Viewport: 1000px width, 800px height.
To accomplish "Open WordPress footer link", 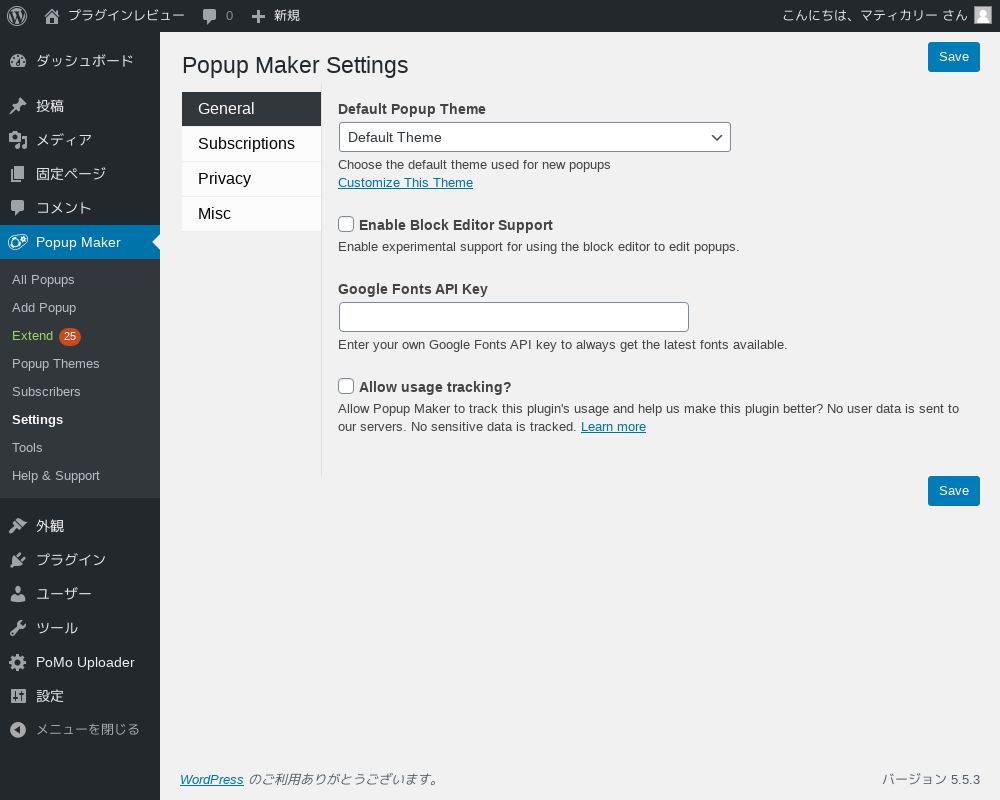I will point(211,779).
